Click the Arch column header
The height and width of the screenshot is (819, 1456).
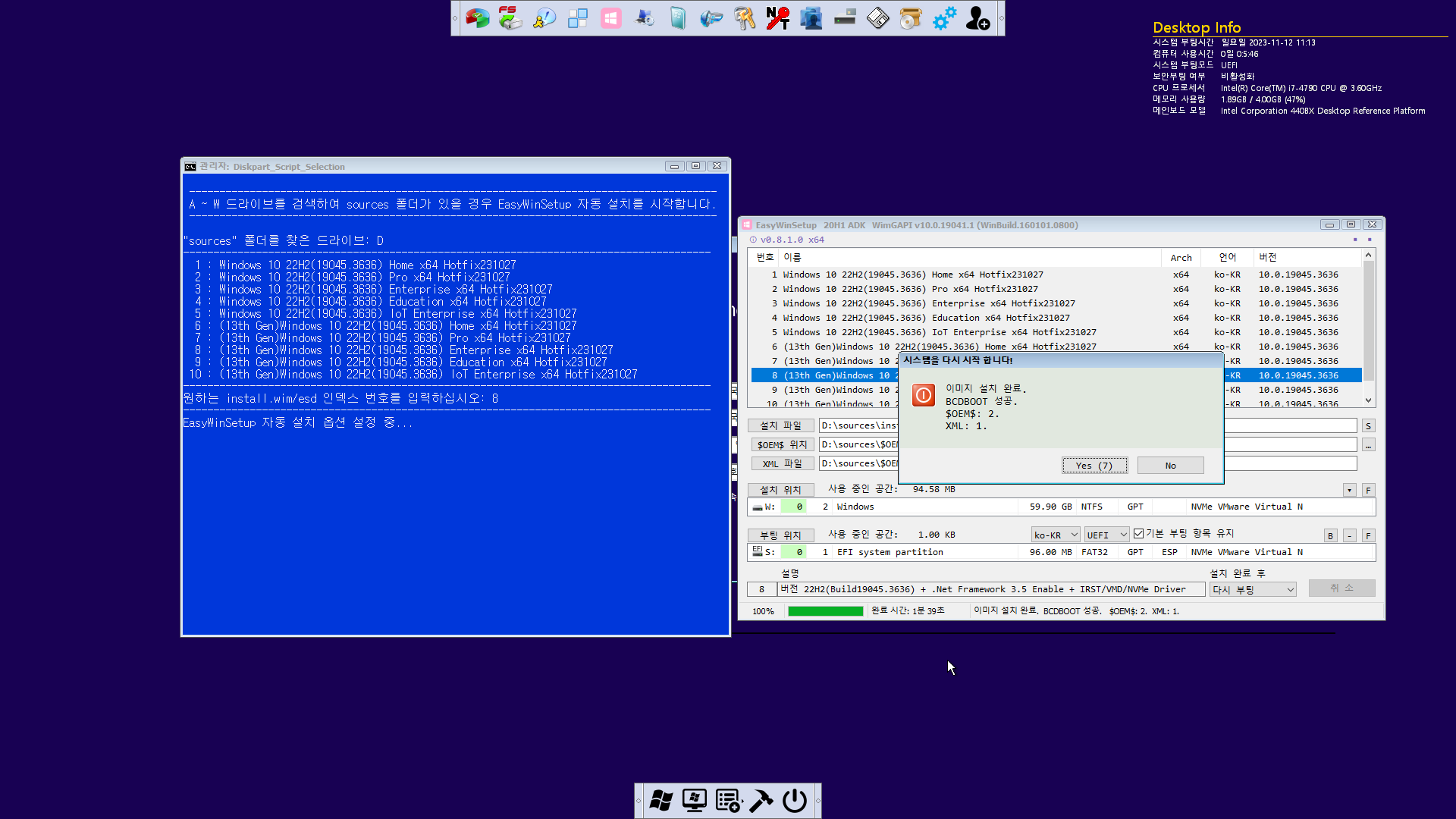[x=1181, y=258]
